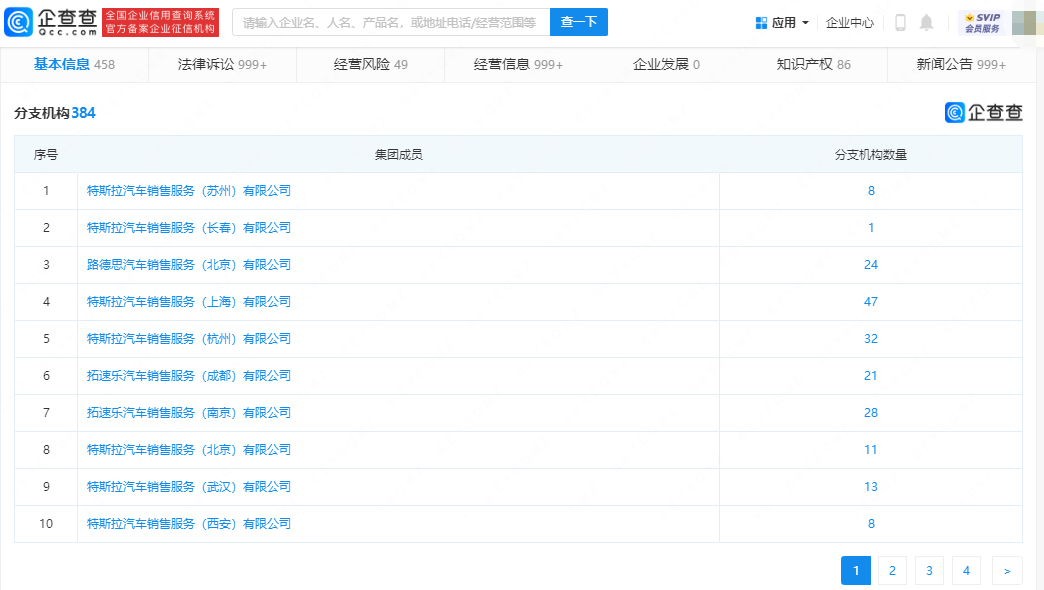Open 特斯拉汽车销售服务（长春）有限公司 link
Viewport: 1044px width, 590px height.
click(188, 228)
